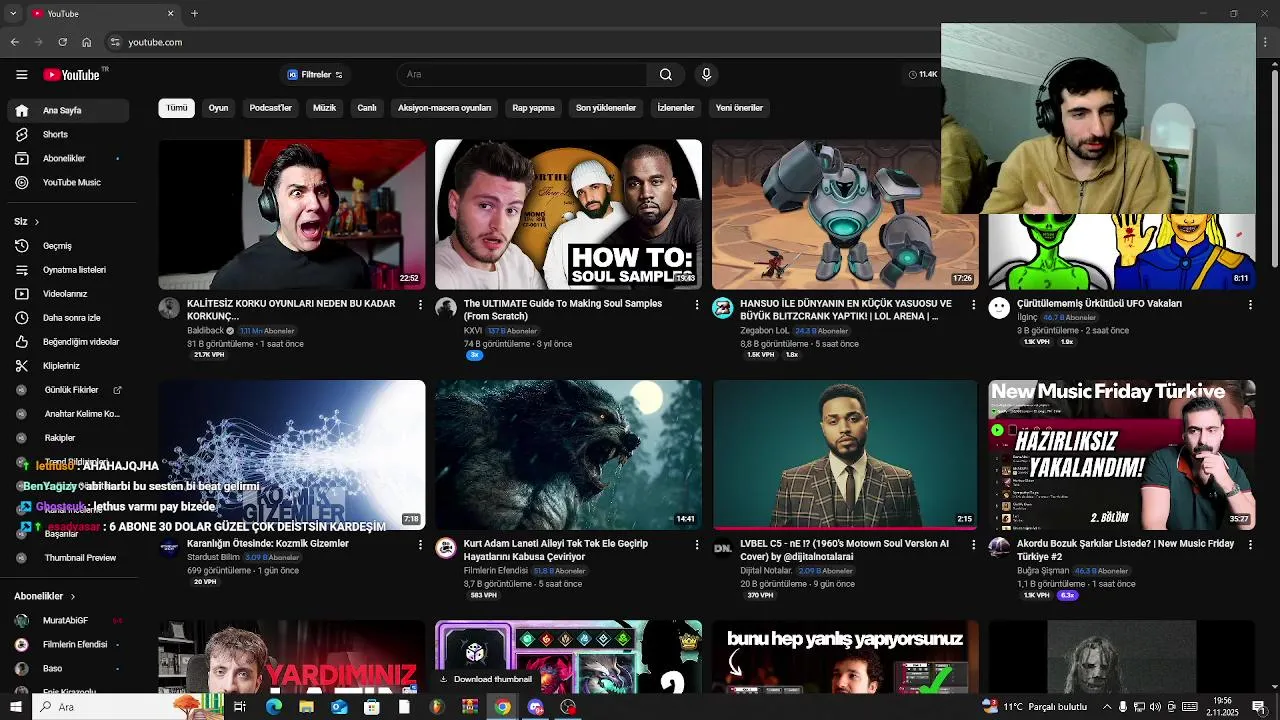
Task: Open more options for LVBEL C5 video
Action: click(x=974, y=545)
